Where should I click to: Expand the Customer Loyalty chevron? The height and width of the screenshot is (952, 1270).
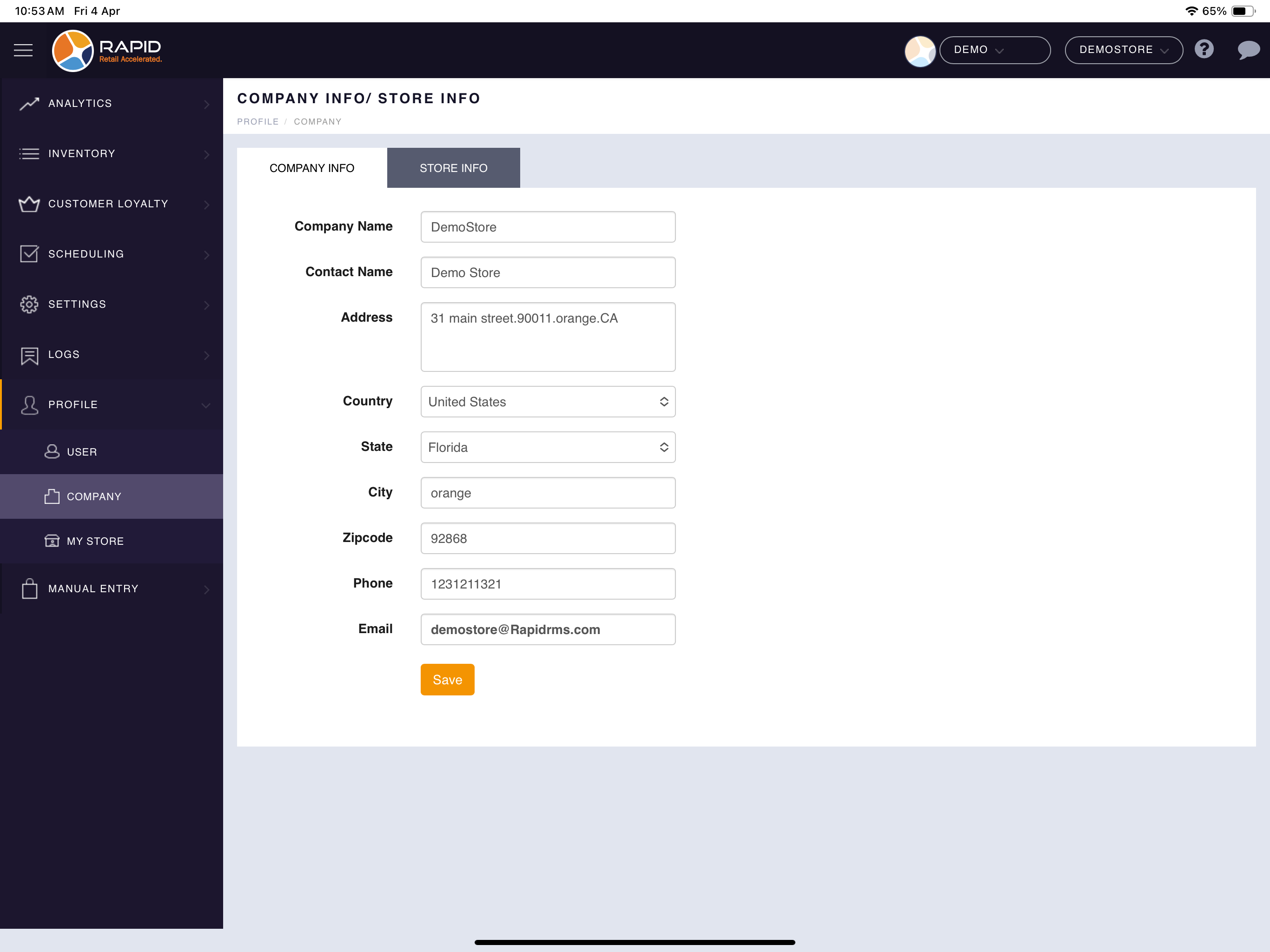pos(207,205)
